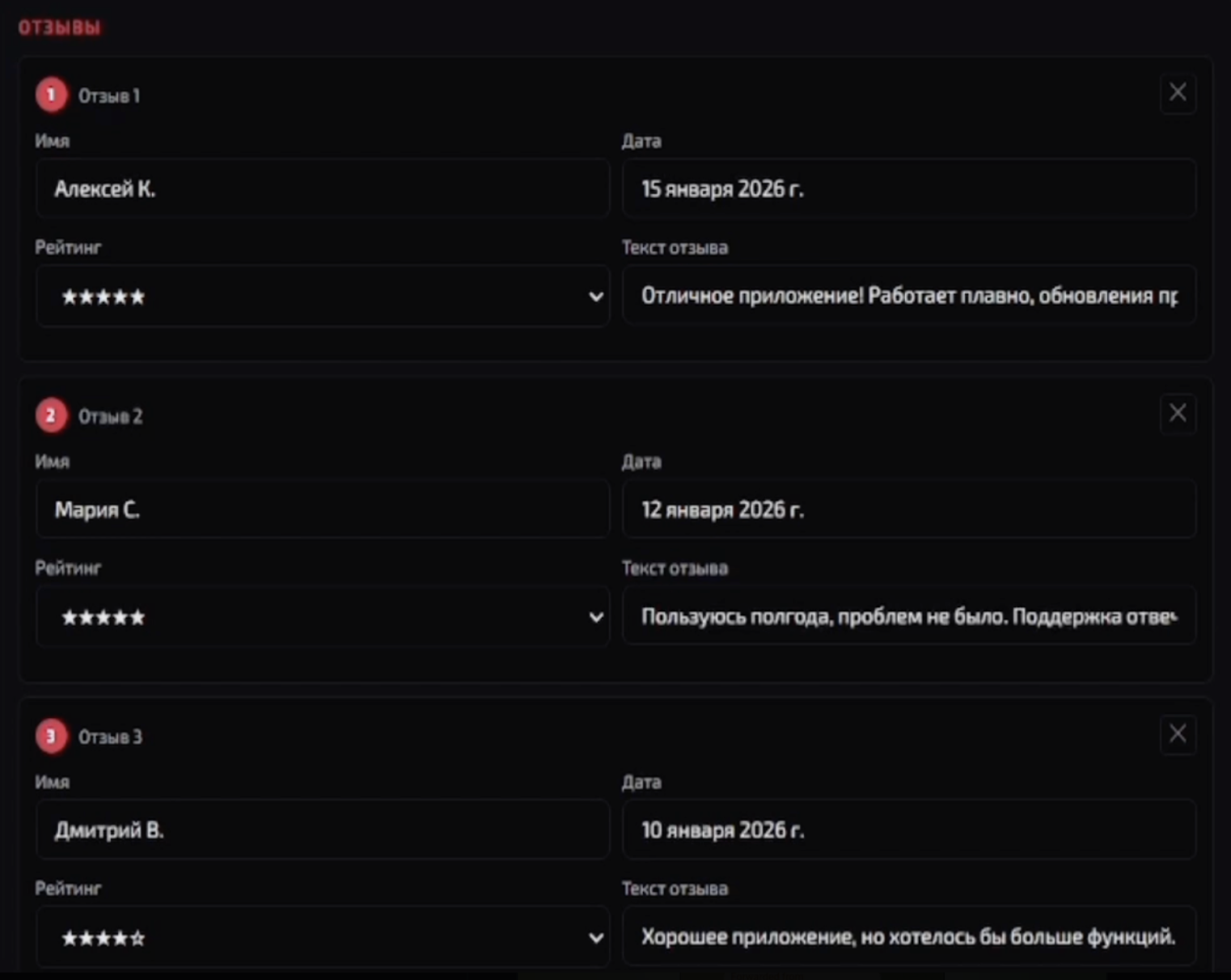Click the Отзывы section heading

point(60,27)
